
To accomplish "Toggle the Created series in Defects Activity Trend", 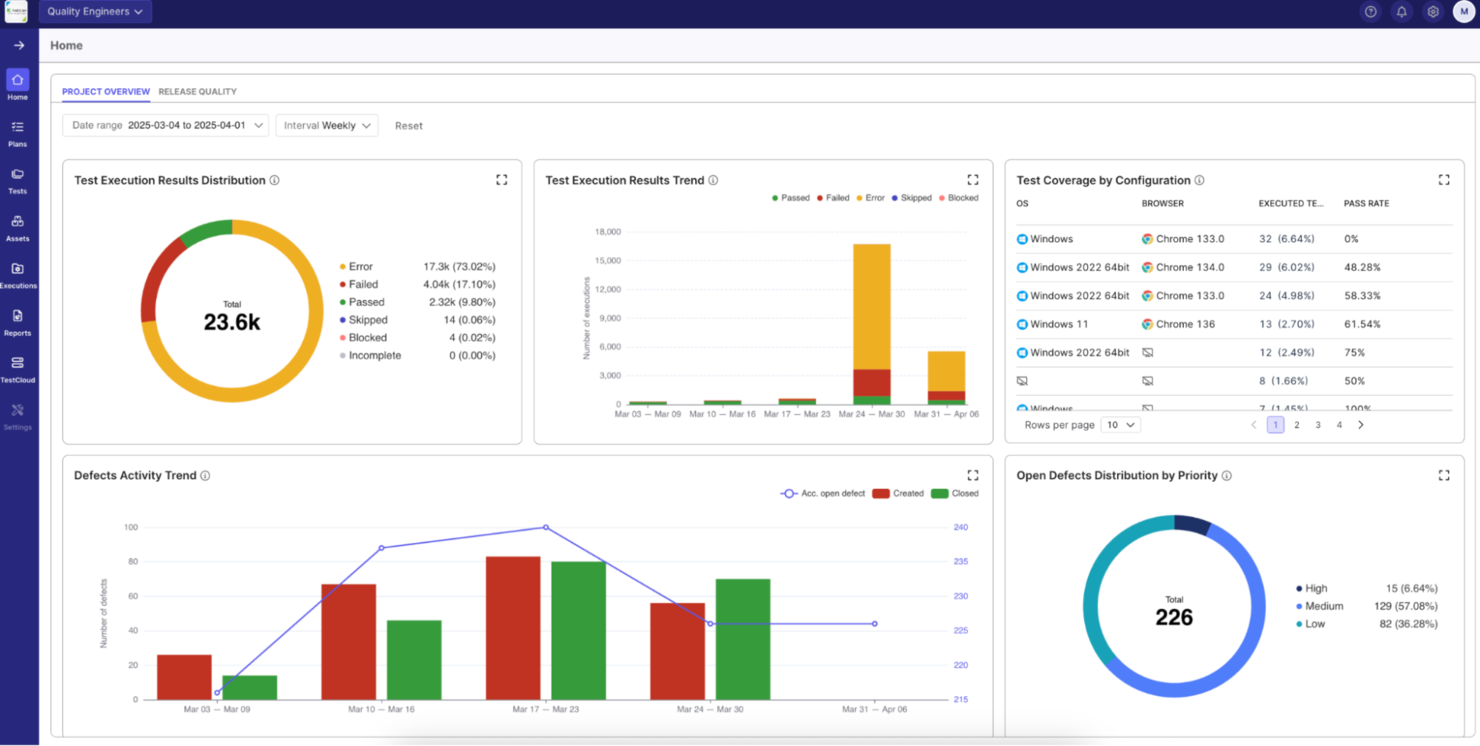I will (x=898, y=492).
